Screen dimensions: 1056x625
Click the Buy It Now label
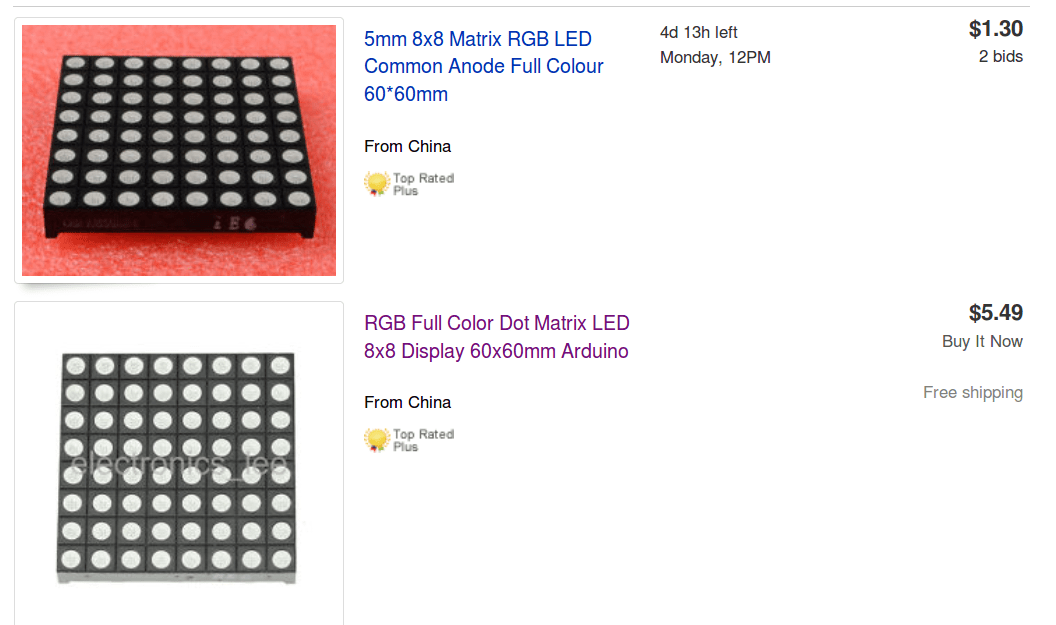pos(982,341)
